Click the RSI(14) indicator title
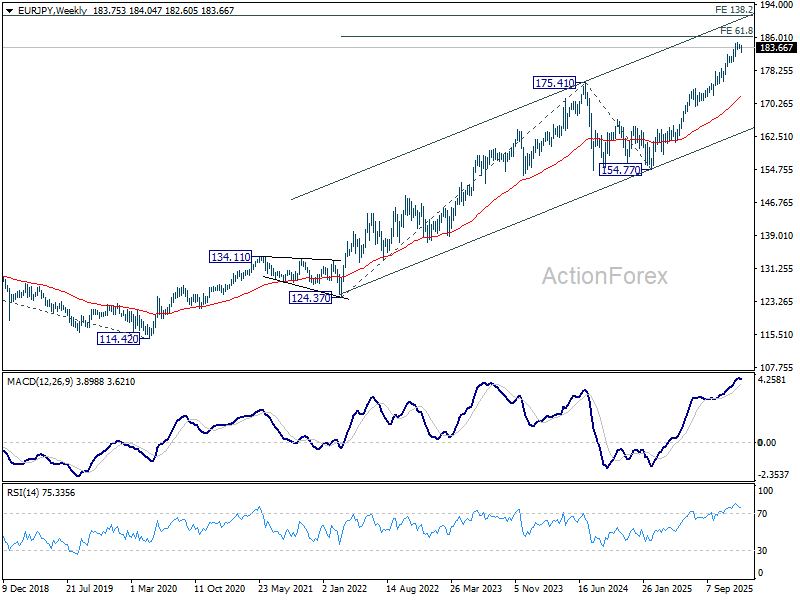Viewport: 800px width, 600px height. click(x=23, y=493)
